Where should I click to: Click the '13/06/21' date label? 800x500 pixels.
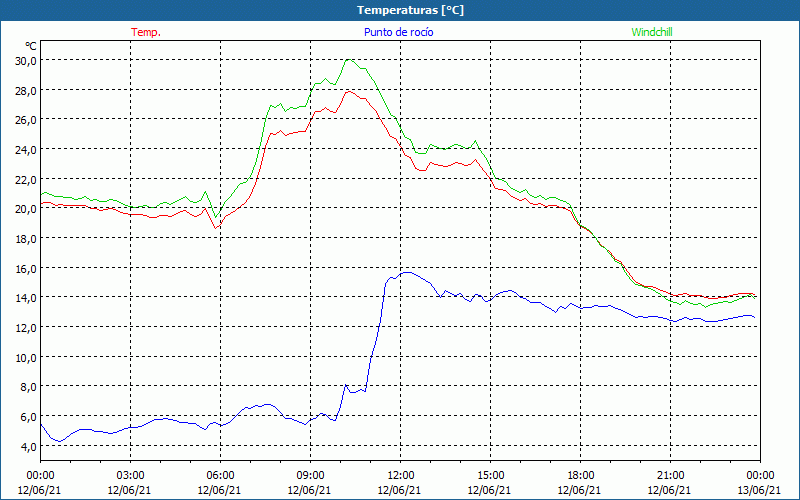[760, 490]
